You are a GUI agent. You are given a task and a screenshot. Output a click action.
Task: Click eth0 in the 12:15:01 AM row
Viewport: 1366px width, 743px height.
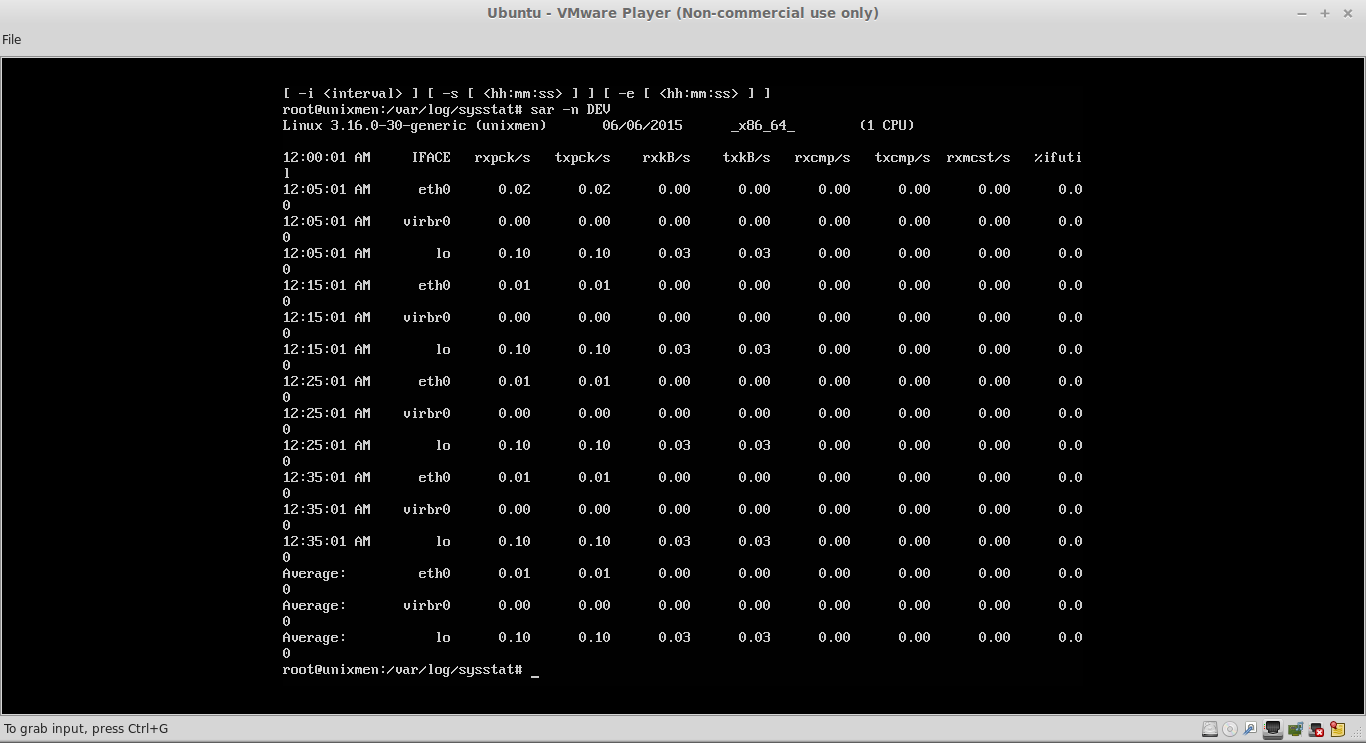tap(435, 285)
